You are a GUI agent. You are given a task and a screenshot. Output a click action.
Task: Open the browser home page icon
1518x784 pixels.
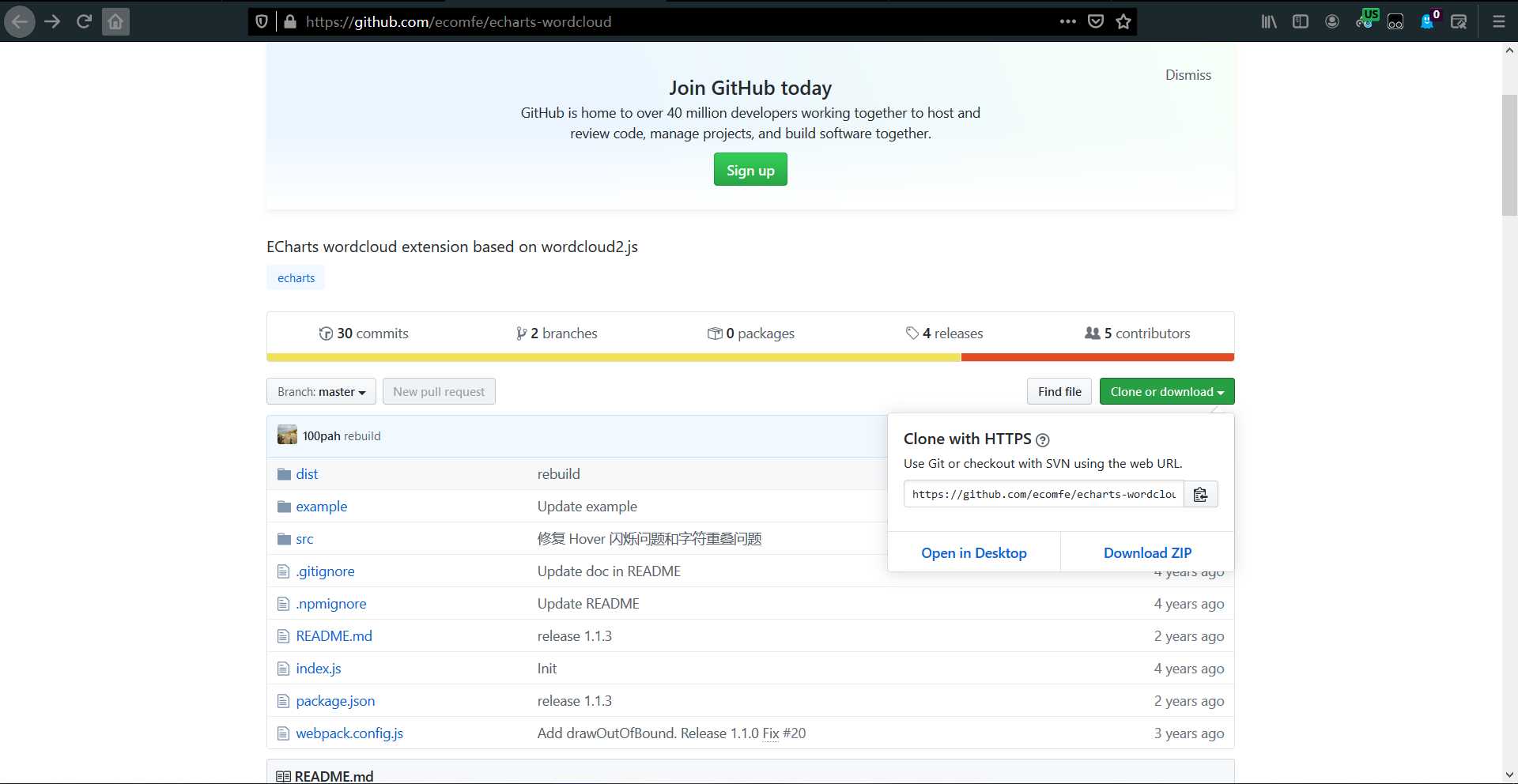(115, 21)
